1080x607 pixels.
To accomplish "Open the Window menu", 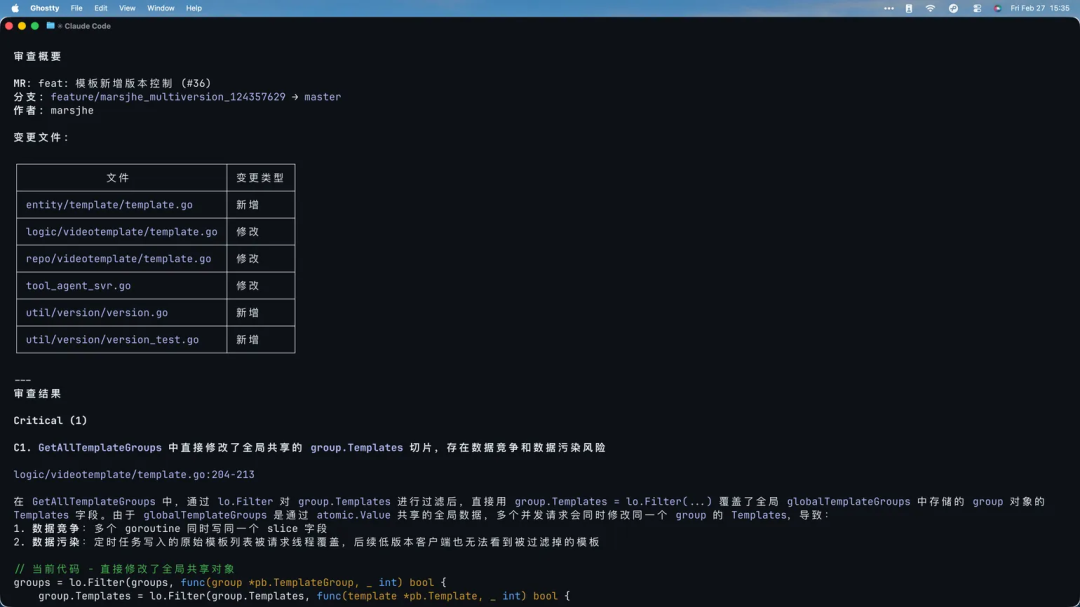I will [160, 8].
